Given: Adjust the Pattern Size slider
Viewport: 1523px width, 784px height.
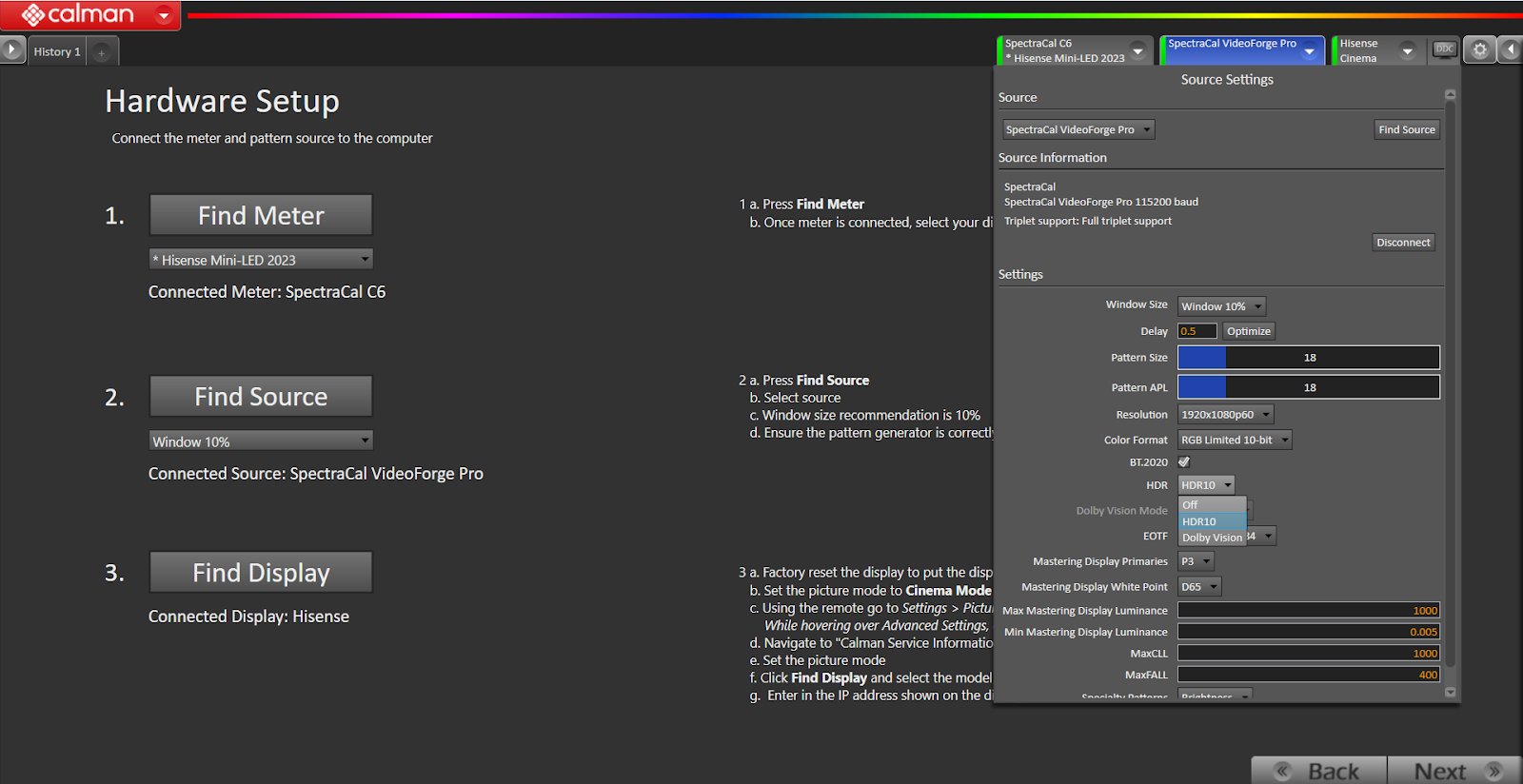Looking at the screenshot, I should (1309, 358).
